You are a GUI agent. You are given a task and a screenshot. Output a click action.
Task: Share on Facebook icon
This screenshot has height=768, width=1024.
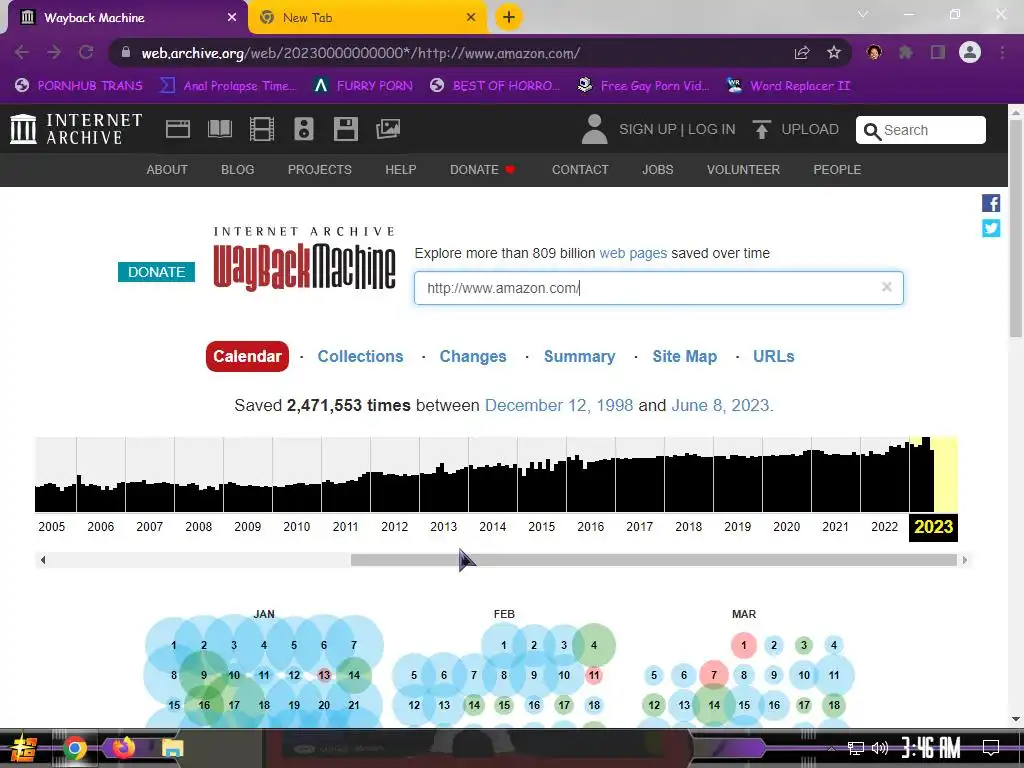click(x=991, y=203)
